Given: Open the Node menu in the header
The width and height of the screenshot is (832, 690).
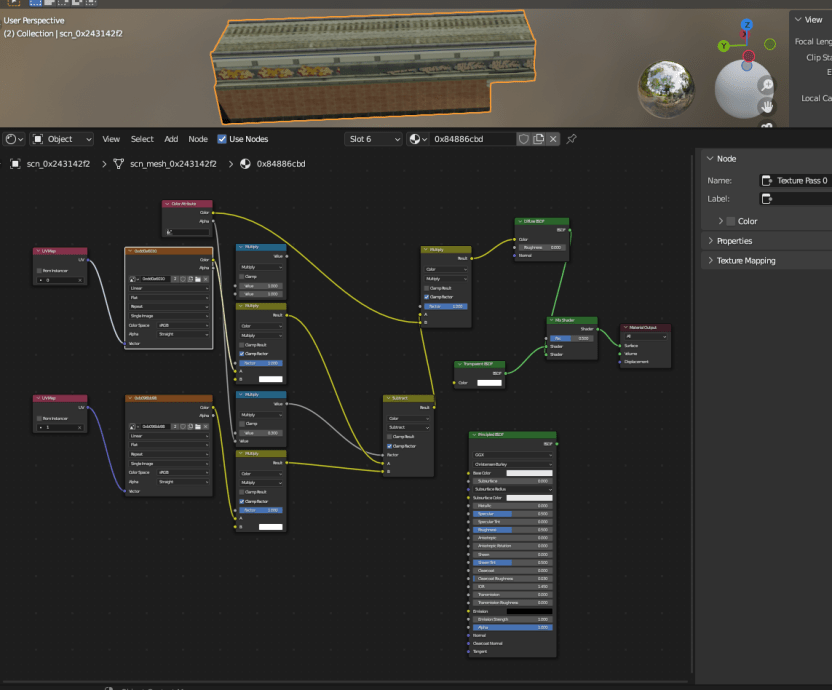Looking at the screenshot, I should pos(199,139).
